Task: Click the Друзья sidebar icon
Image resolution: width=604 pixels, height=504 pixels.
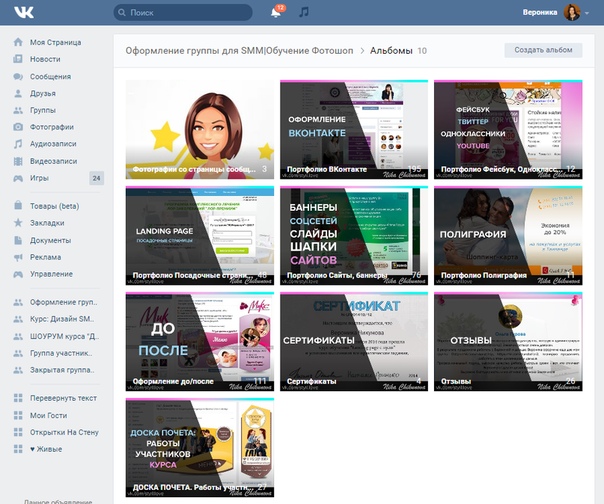Action: 17,93
